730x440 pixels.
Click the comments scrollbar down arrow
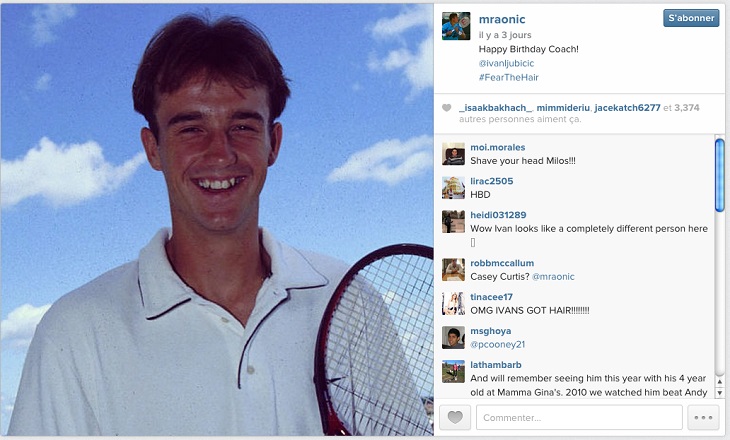pyautogui.click(x=720, y=393)
